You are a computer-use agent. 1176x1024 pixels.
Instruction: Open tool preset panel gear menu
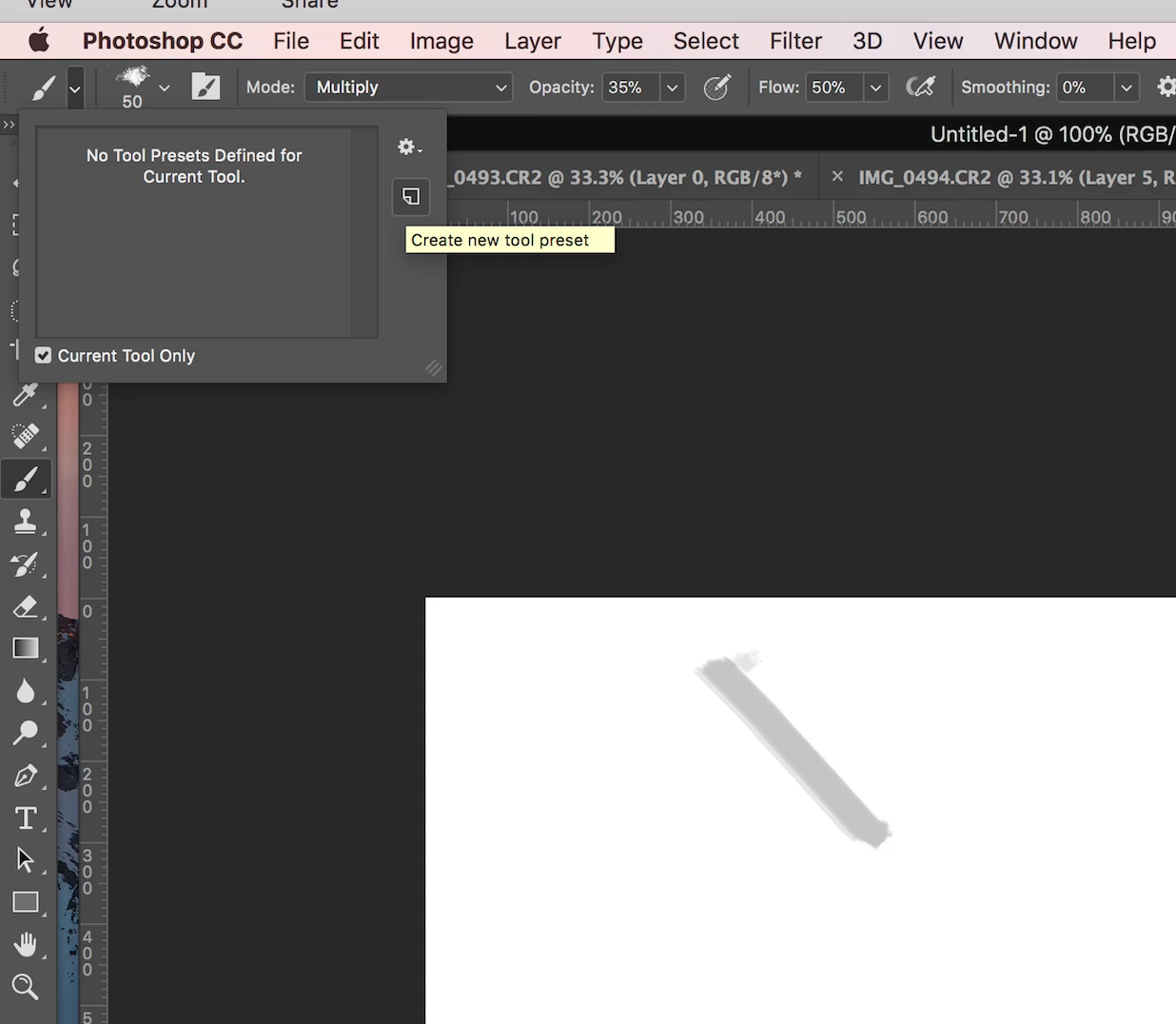pos(410,148)
